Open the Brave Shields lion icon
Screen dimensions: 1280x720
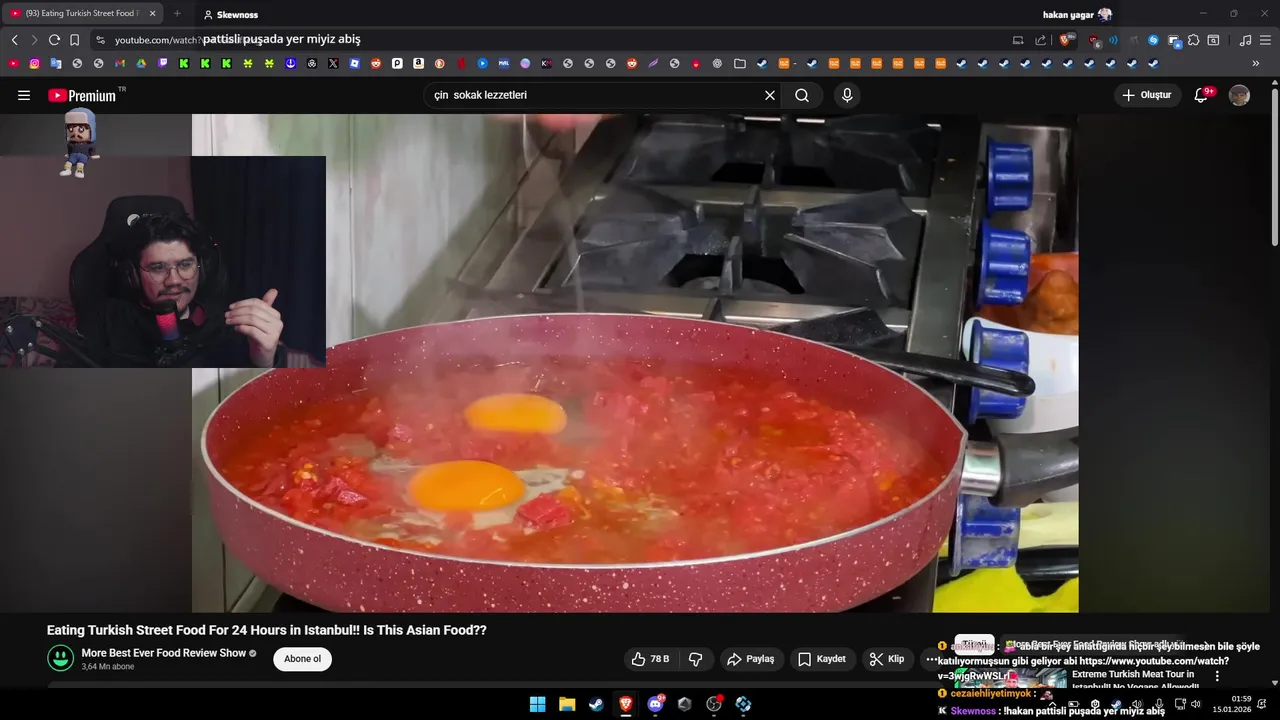tap(1066, 40)
